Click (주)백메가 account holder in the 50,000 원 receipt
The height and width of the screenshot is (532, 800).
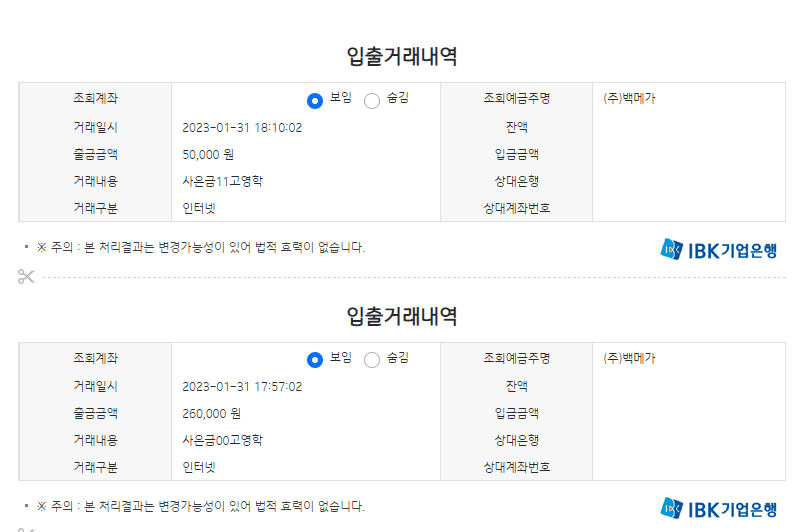click(x=629, y=98)
